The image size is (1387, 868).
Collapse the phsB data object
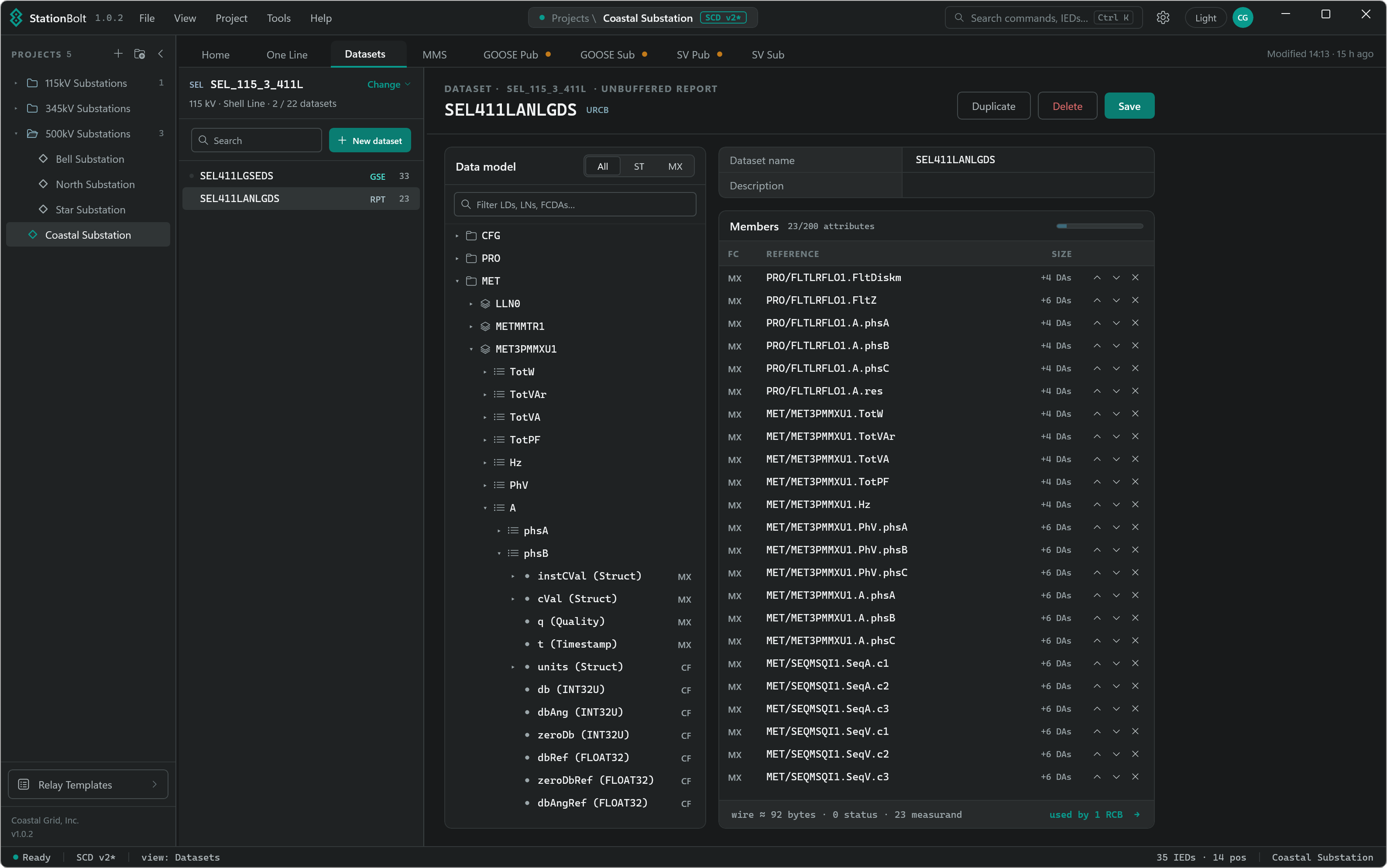499,553
